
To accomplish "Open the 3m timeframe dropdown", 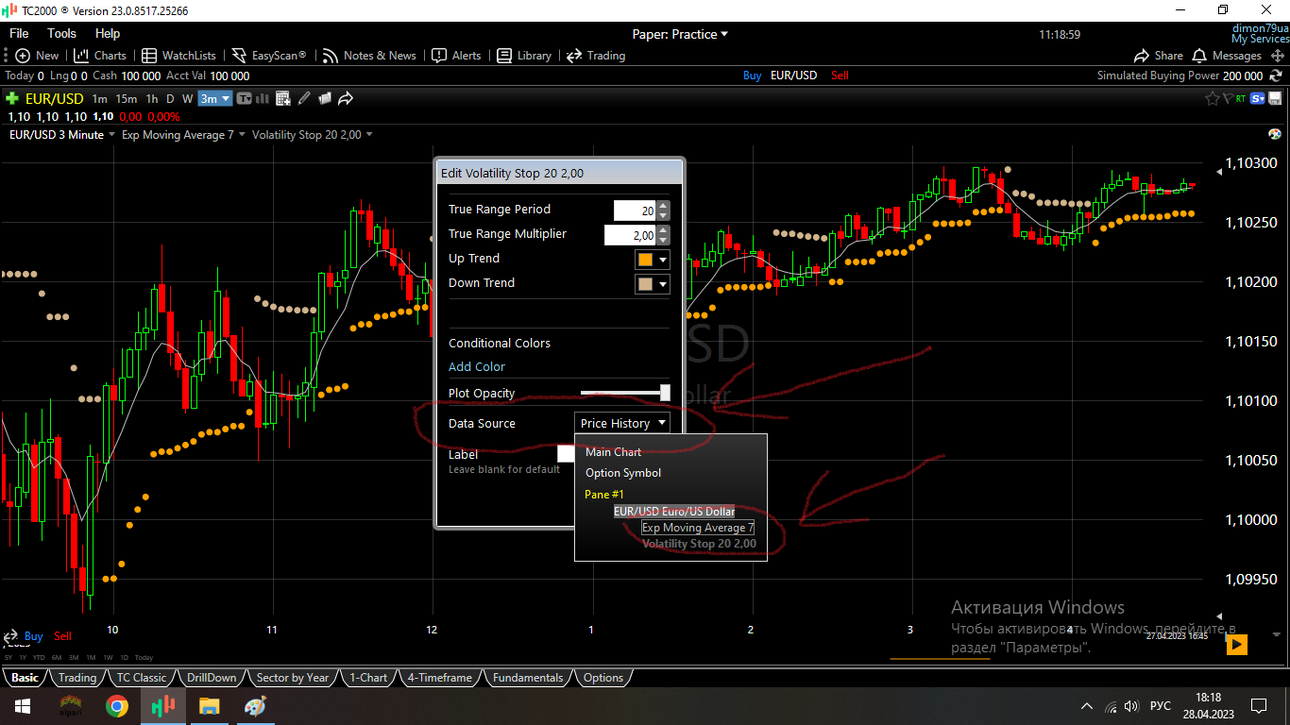I will click(x=215, y=98).
